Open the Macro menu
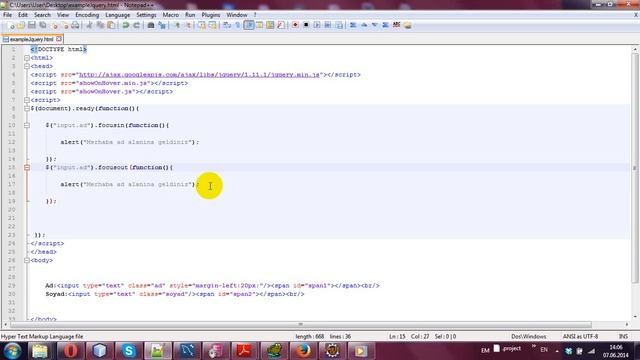Viewport: 640px width, 360px height. (171, 15)
